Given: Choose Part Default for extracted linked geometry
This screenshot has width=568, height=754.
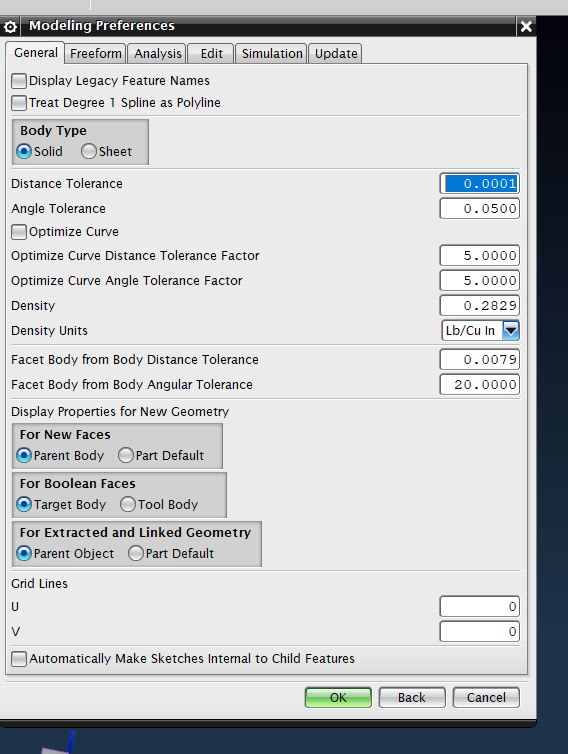Looking at the screenshot, I should [x=136, y=553].
